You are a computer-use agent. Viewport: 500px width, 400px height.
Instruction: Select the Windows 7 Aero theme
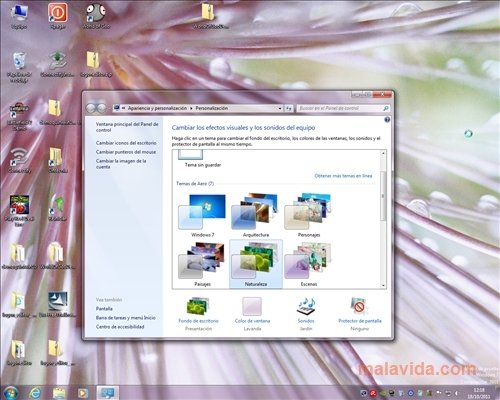click(202, 215)
